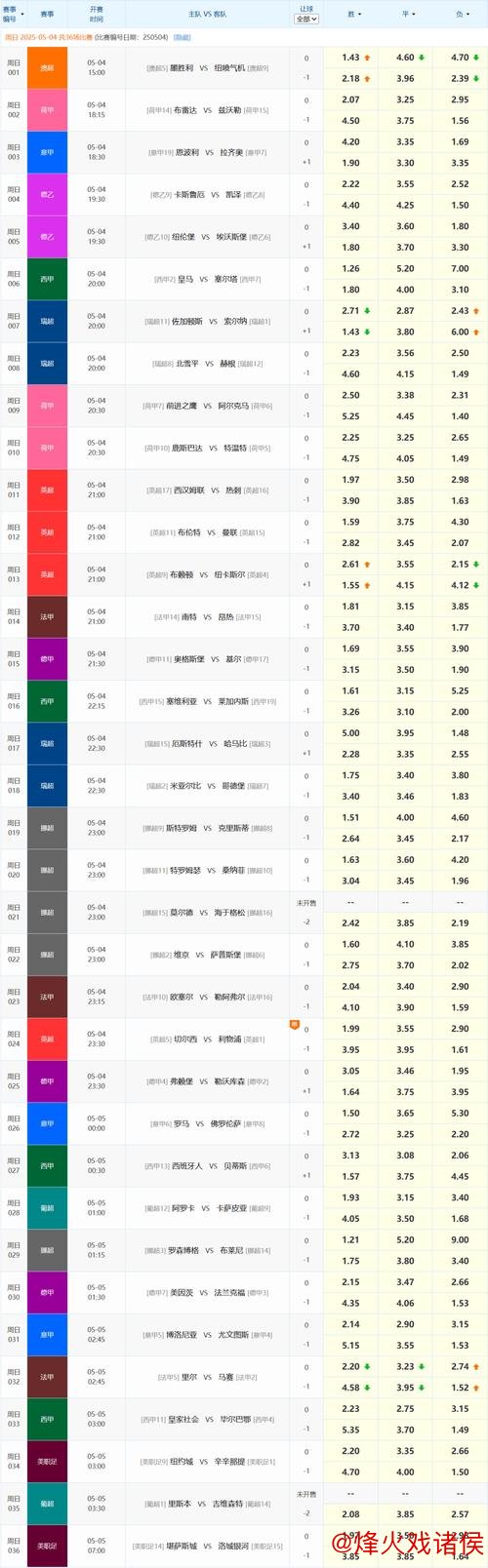The width and height of the screenshot is (488, 1568).
Task: Open team 罗马 in match 026
Action: (x=182, y=1123)
